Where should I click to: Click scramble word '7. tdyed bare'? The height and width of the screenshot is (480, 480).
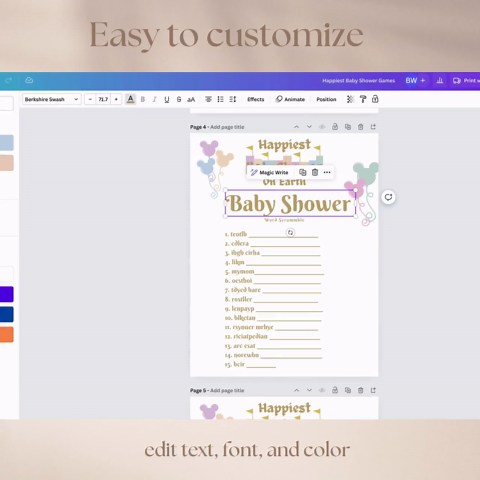[x=243, y=290]
